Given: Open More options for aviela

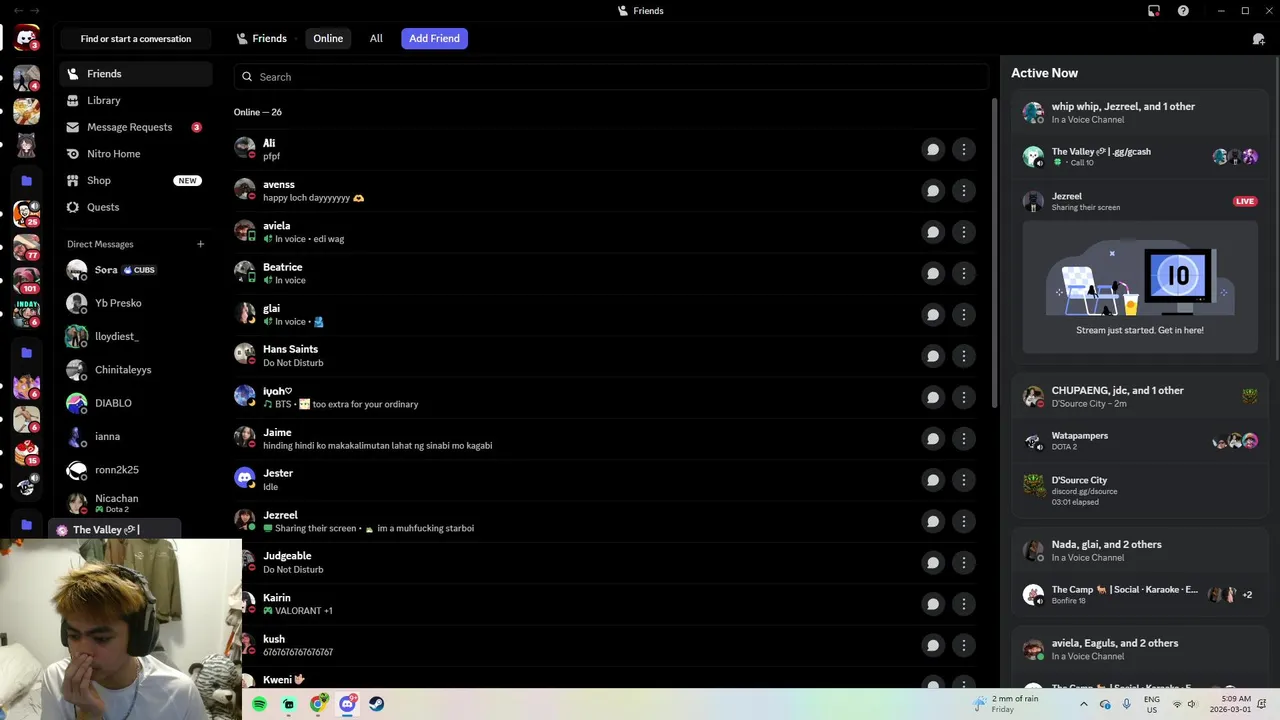Looking at the screenshot, I should pyautogui.click(x=963, y=232).
